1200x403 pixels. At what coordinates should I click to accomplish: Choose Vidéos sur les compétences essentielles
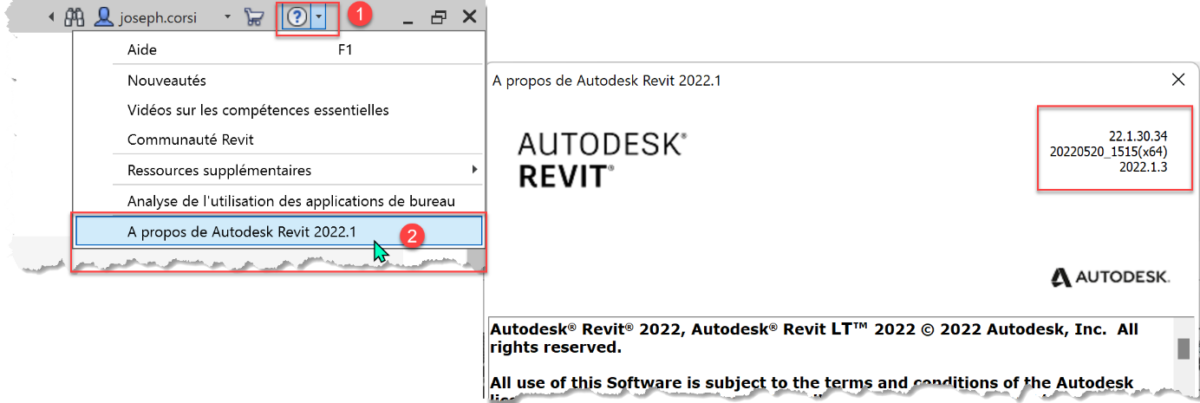[x=258, y=110]
